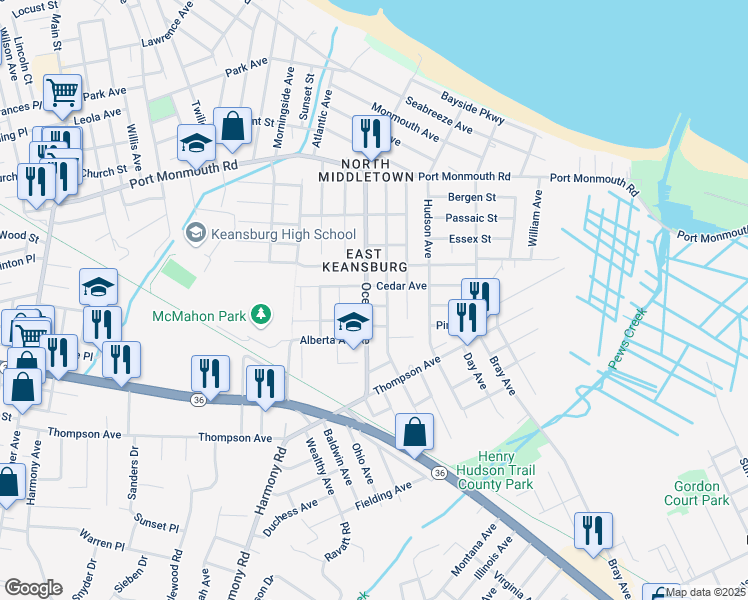Click the Pews Creek label
The image size is (748, 600).
[628, 339]
